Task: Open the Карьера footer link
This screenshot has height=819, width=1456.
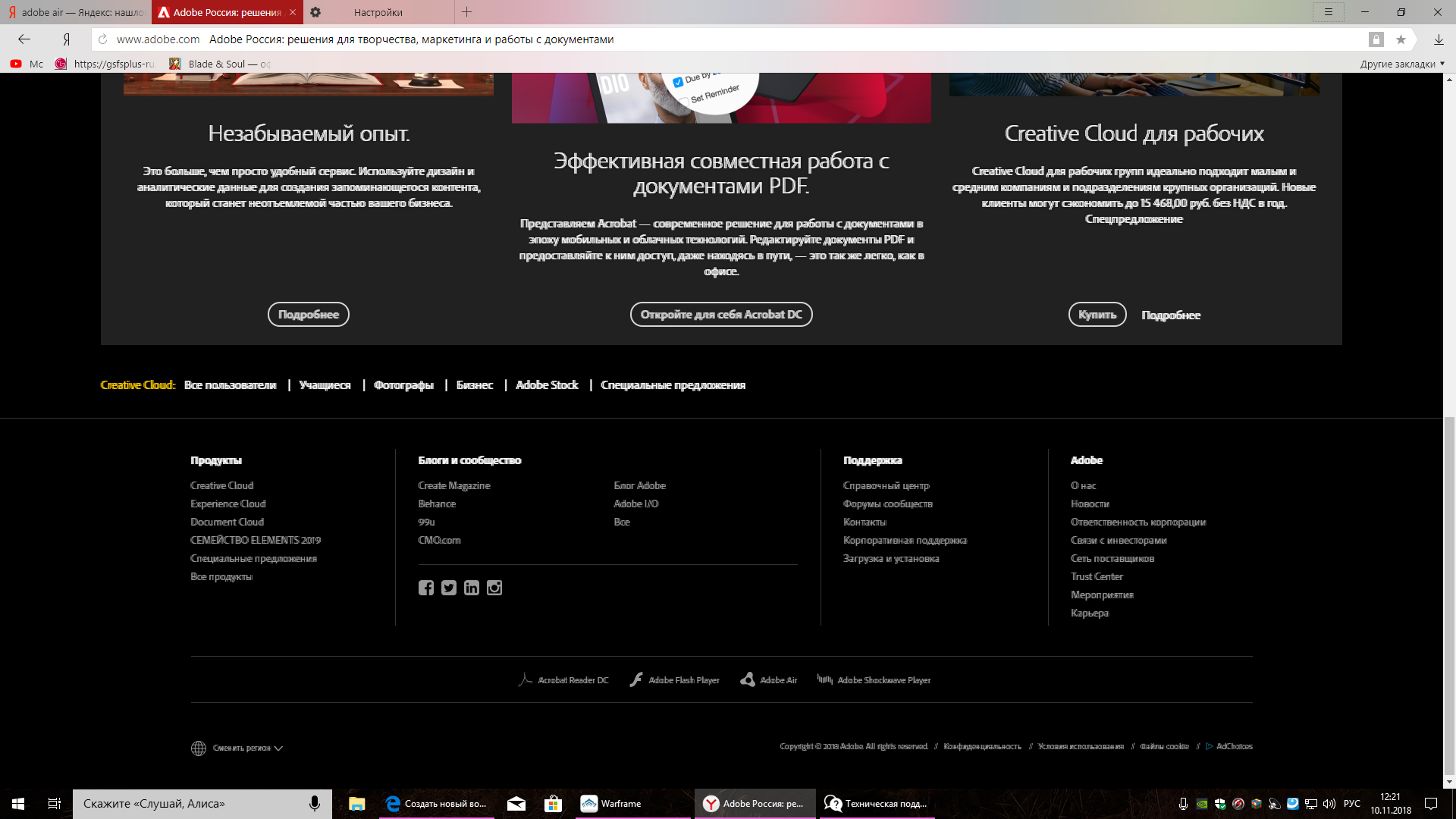Action: 1090,613
